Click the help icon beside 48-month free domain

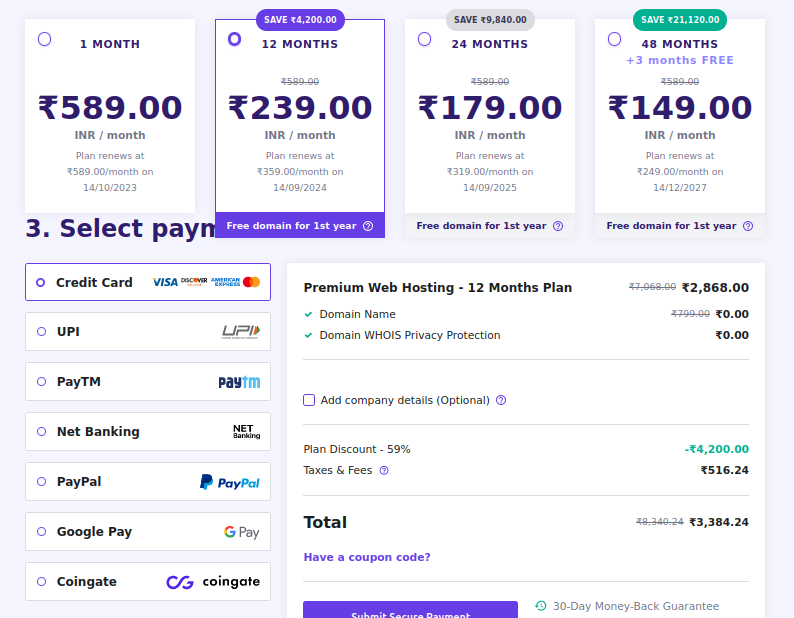(748, 226)
